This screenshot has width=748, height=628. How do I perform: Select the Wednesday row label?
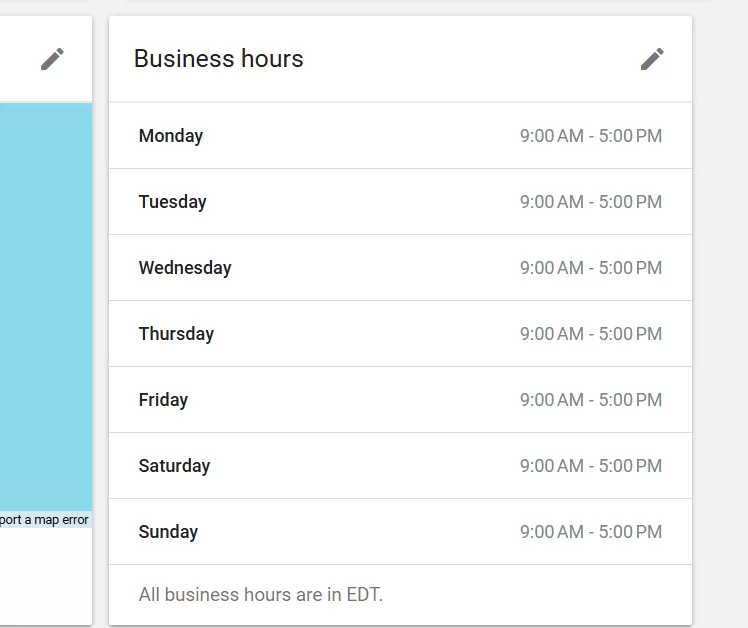[185, 268]
